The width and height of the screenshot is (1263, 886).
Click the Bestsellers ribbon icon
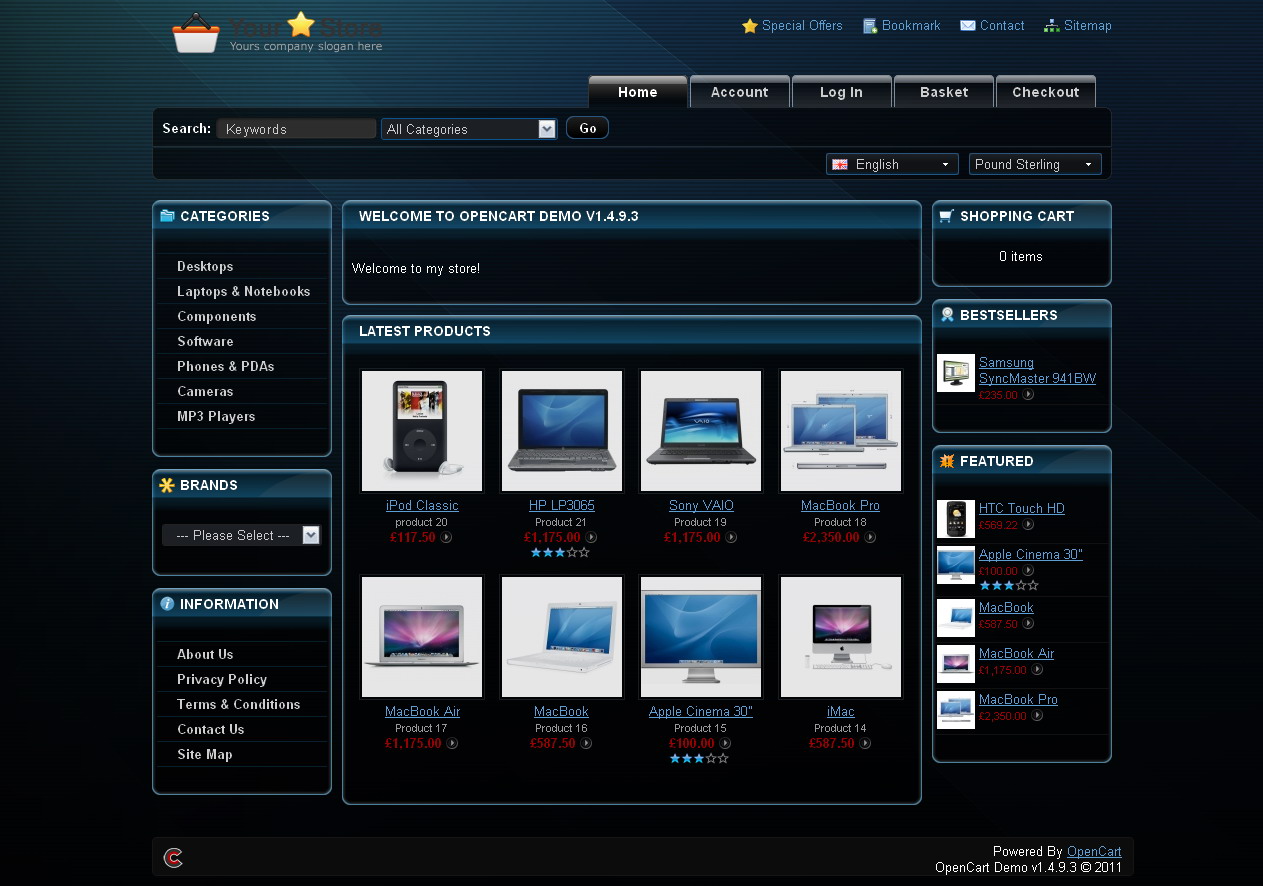(947, 315)
